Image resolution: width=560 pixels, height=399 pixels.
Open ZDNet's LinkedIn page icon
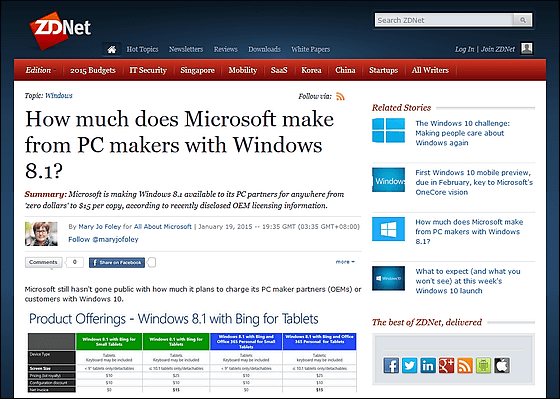click(x=428, y=365)
